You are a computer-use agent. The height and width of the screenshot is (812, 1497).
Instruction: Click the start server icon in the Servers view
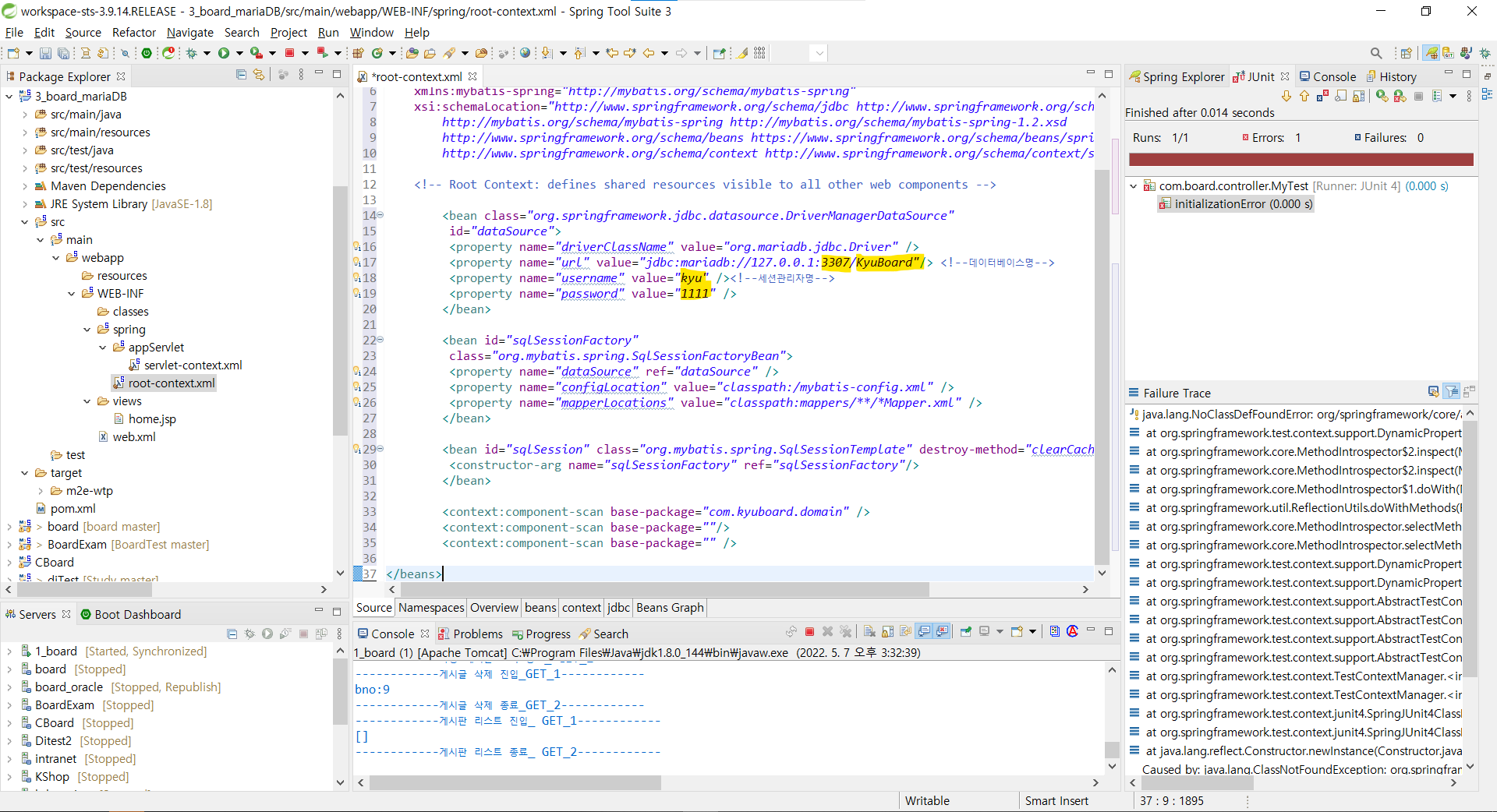coord(267,634)
